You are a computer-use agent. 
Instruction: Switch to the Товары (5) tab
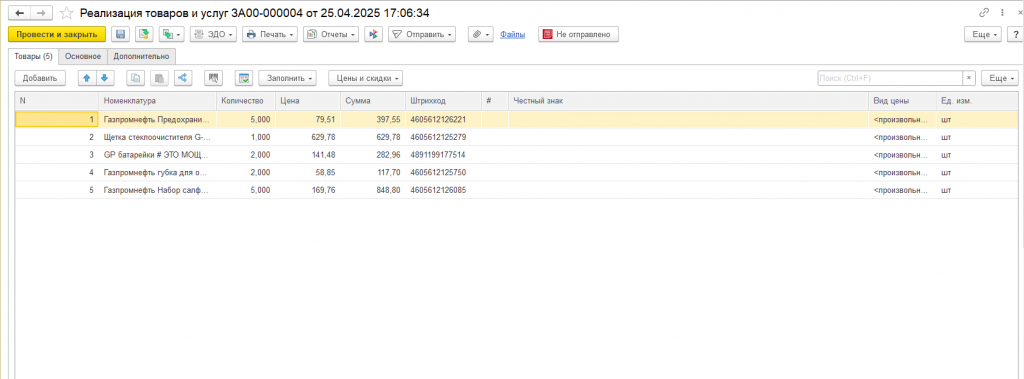coord(33,56)
